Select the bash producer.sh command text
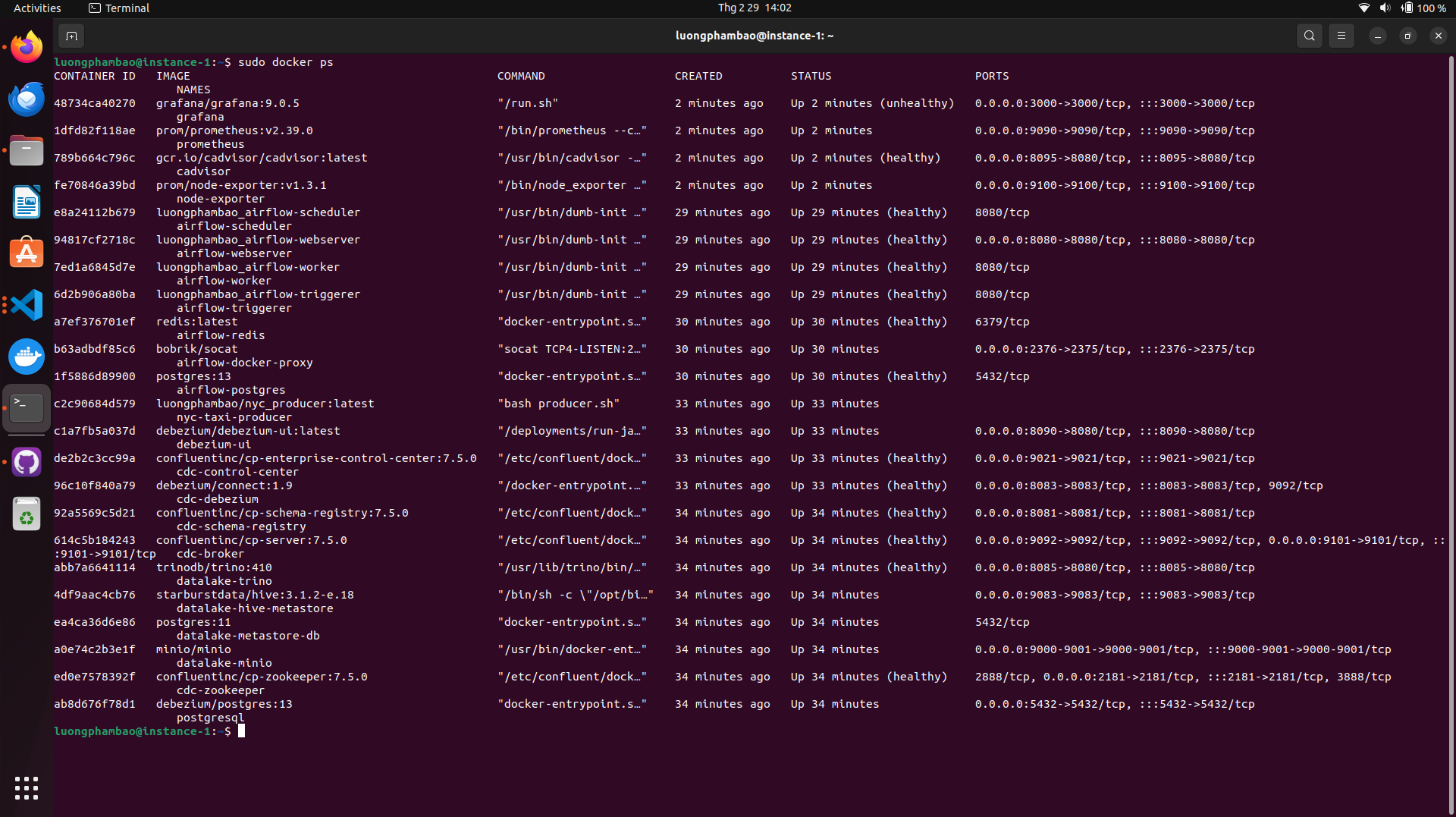Image resolution: width=1456 pixels, height=817 pixels. [x=558, y=404]
